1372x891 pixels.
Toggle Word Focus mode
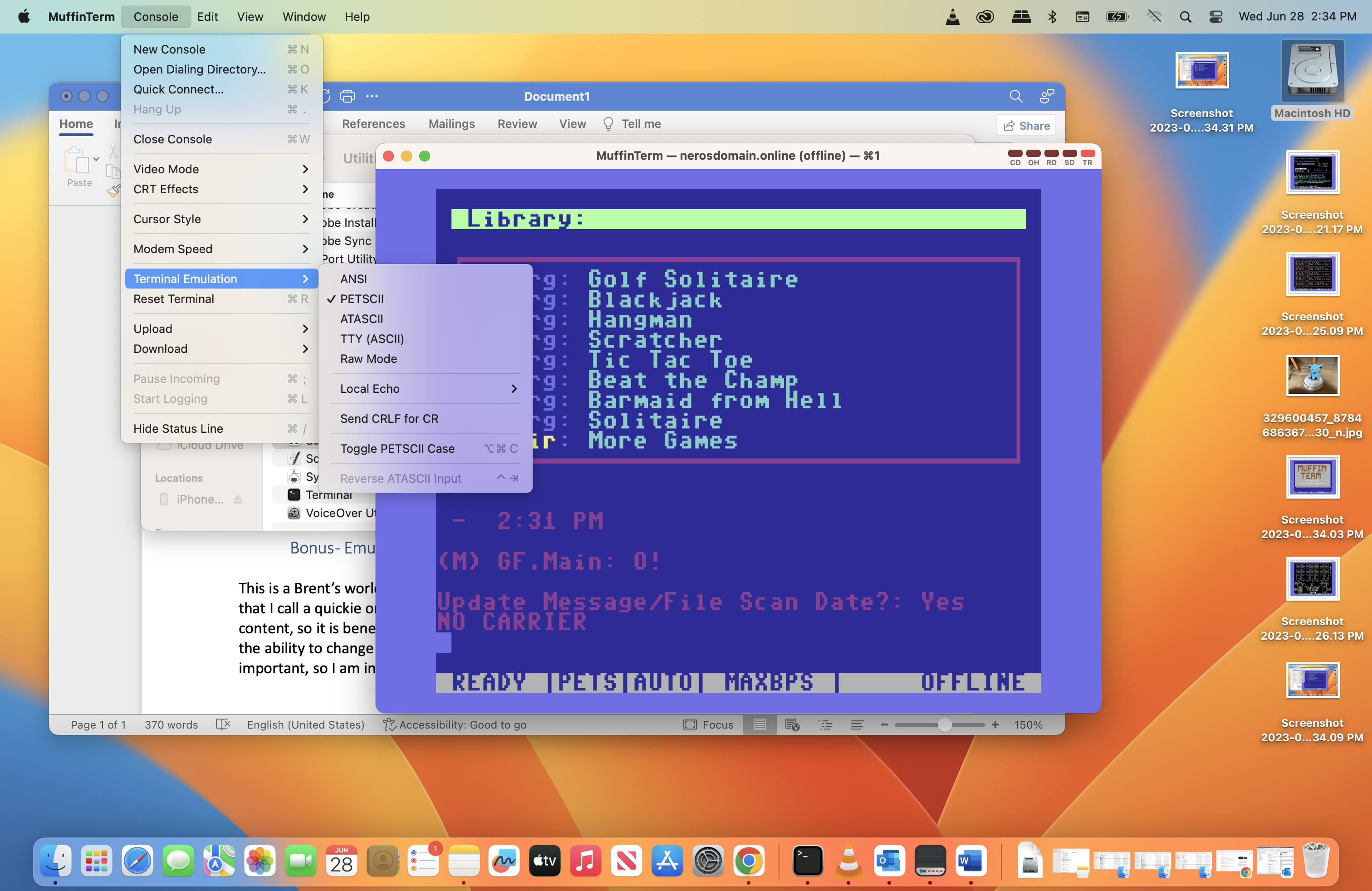click(708, 725)
